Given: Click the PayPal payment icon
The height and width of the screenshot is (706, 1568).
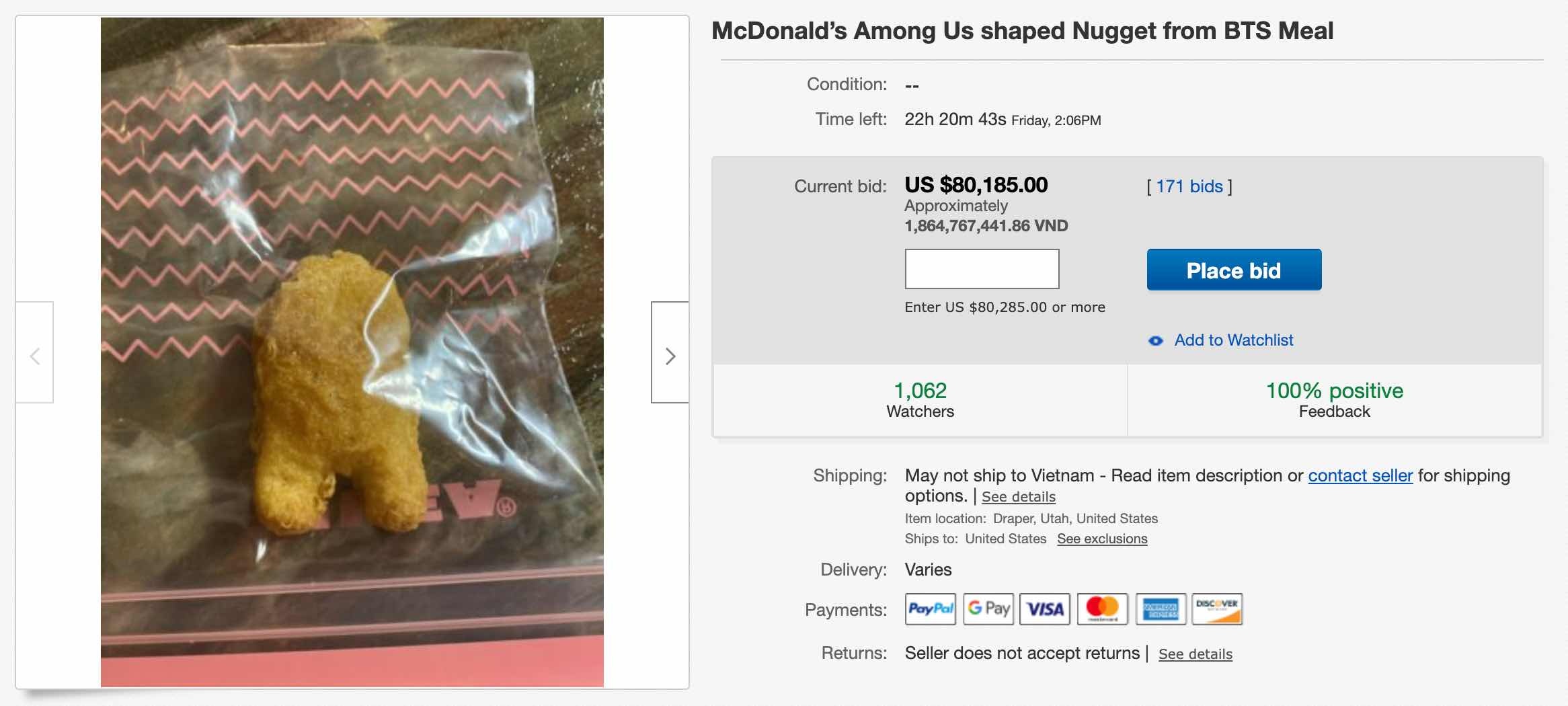Looking at the screenshot, I should tap(930, 609).
